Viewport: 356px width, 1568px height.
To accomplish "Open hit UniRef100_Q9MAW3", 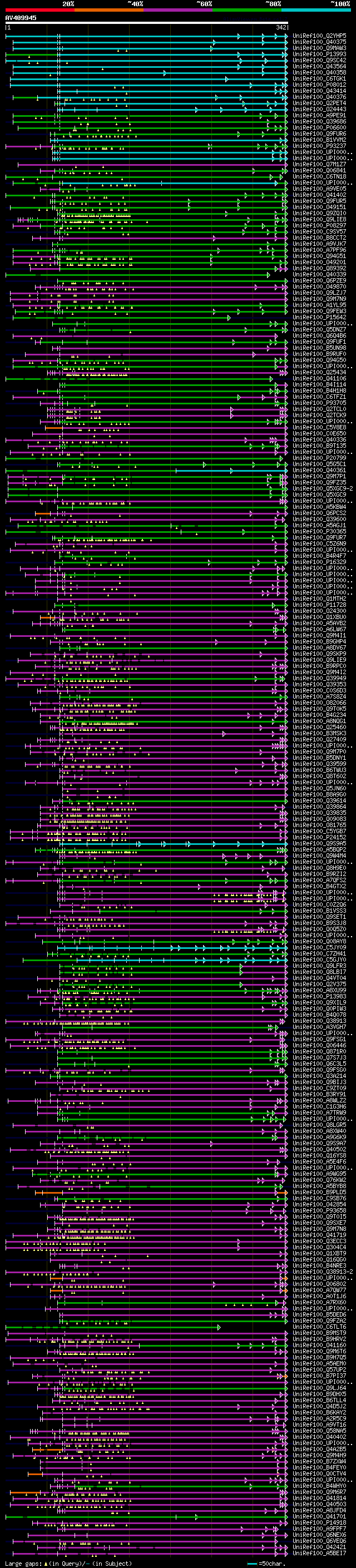I will [x=319, y=49].
